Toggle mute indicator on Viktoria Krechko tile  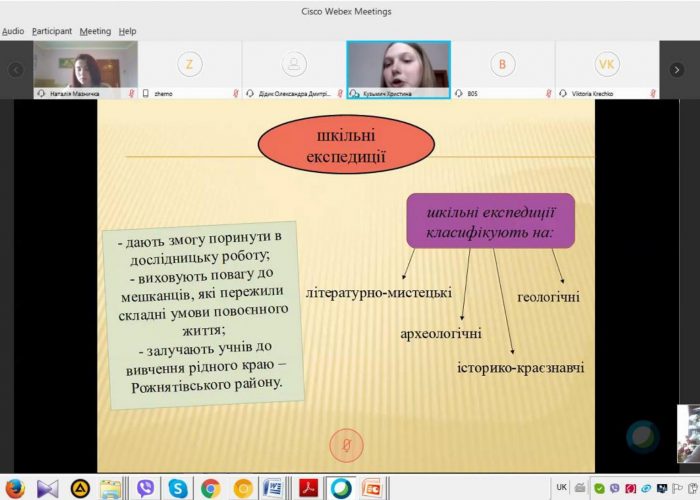click(x=653, y=93)
